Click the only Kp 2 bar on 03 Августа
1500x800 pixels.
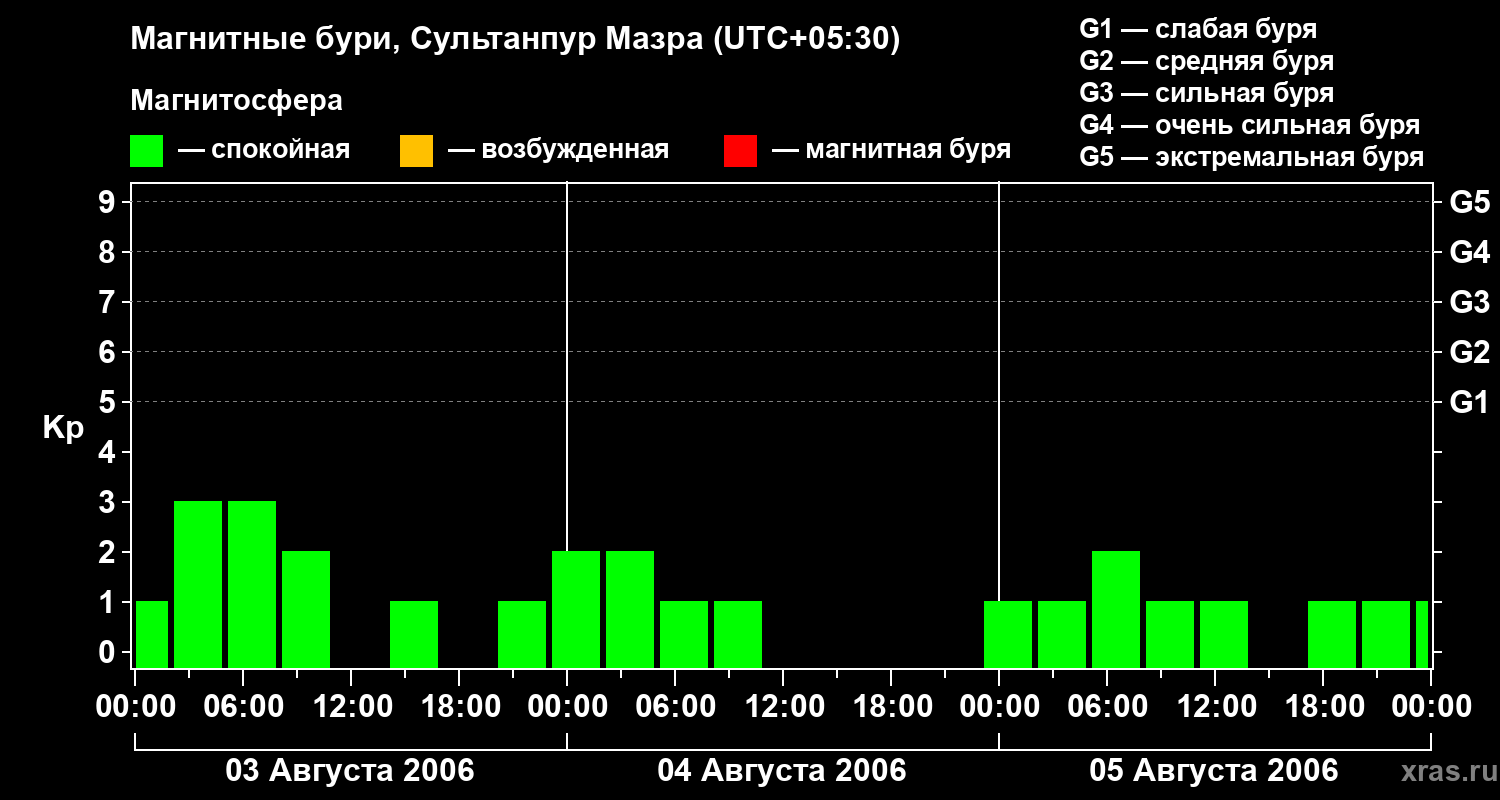pos(306,610)
